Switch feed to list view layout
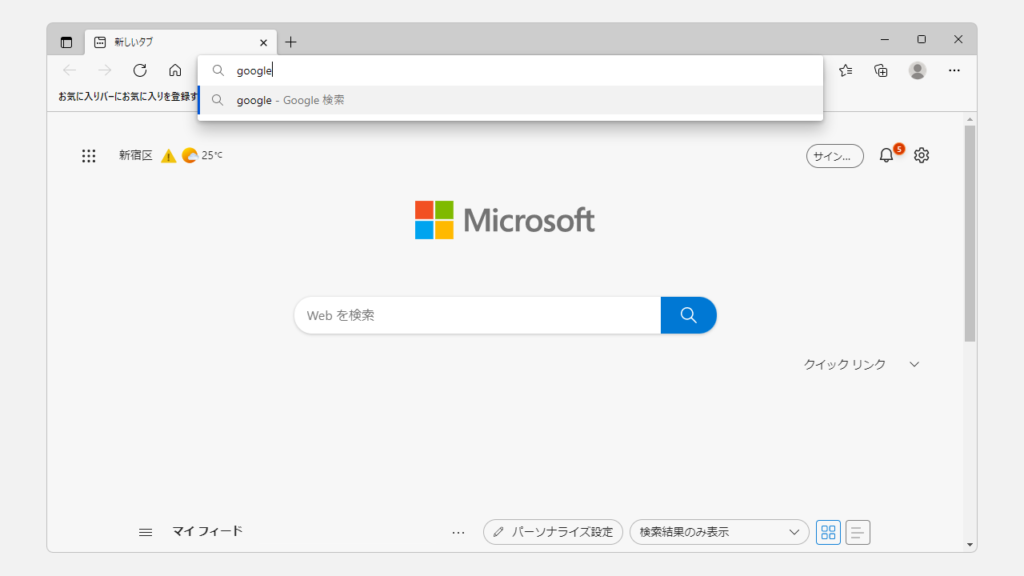 click(x=858, y=532)
